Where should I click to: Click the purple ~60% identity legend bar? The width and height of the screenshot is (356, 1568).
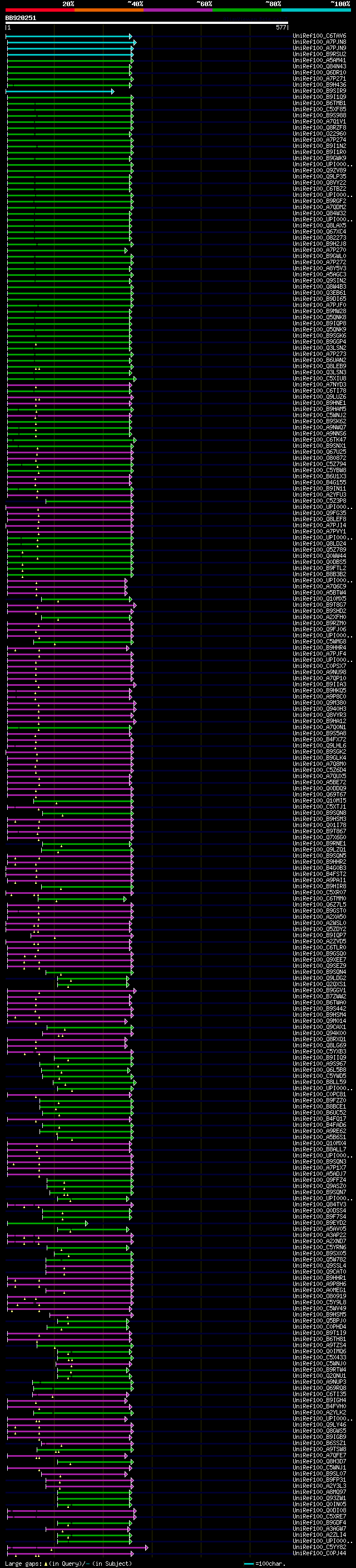pos(179,10)
